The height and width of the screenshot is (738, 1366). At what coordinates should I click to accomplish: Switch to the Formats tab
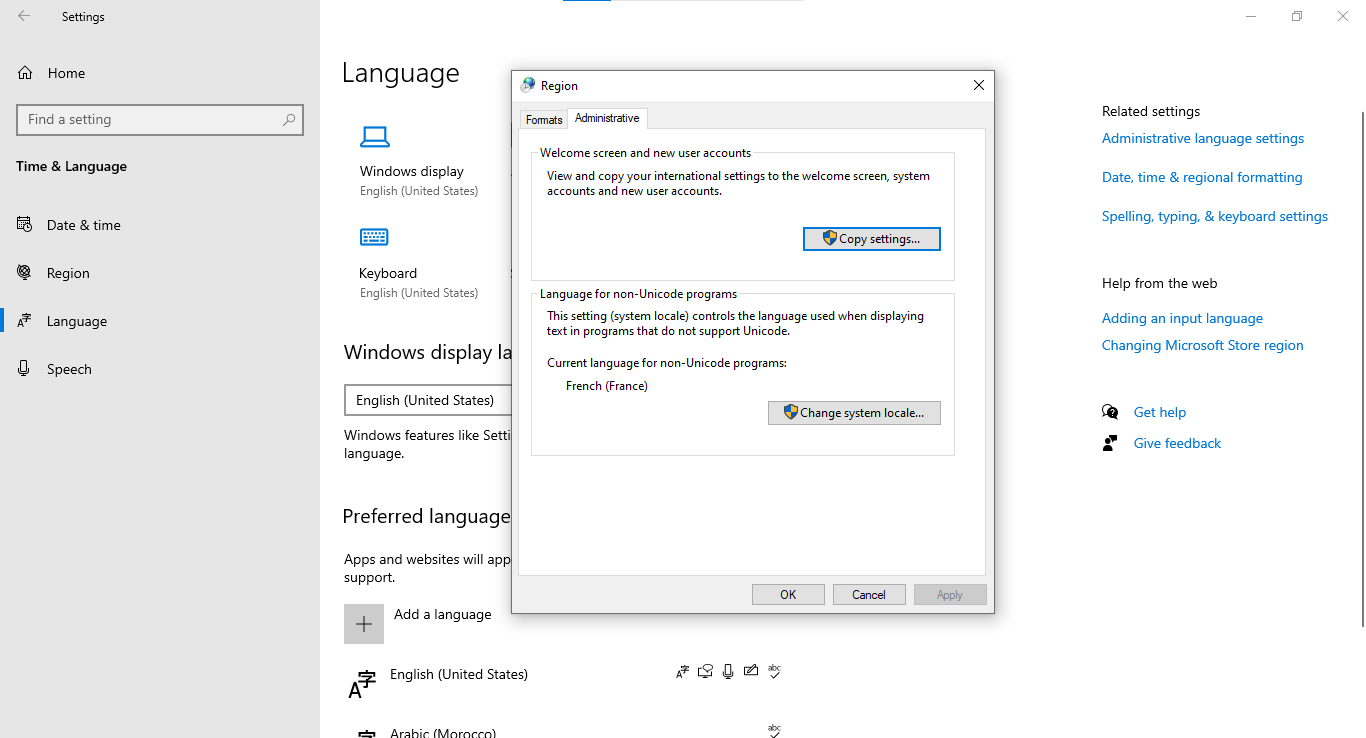[544, 119]
